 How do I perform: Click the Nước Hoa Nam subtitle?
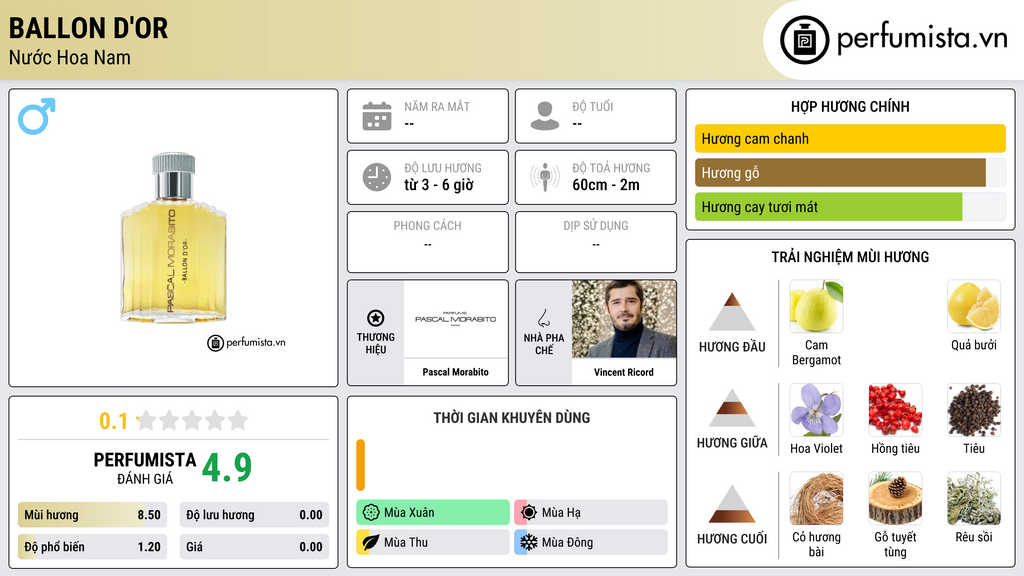[69, 57]
